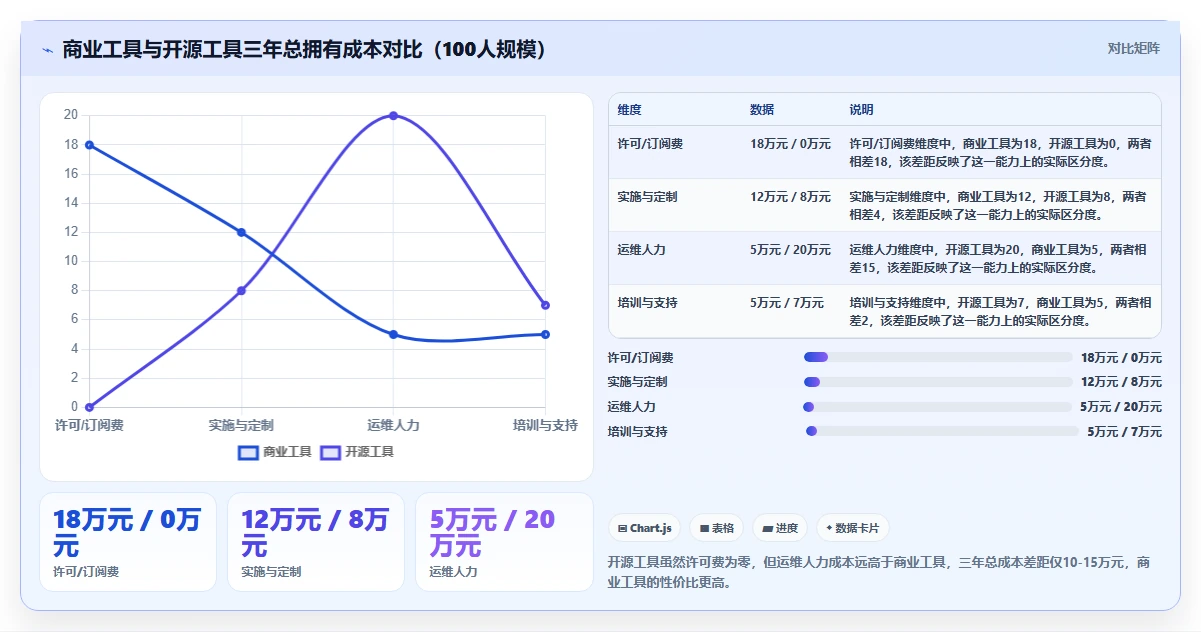
Task: Click the 培训与支持 progress bar
Action: (x=942, y=431)
